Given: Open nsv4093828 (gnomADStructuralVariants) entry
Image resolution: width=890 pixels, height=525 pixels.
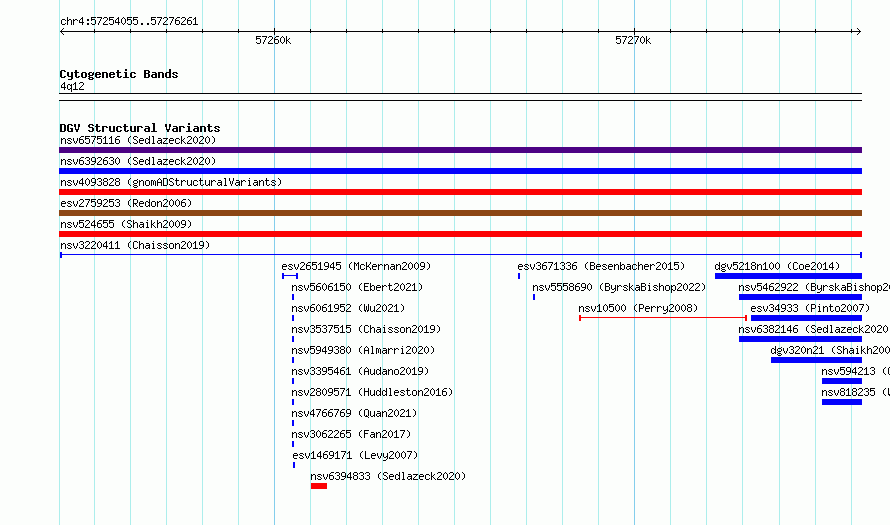Looking at the screenshot, I should click(171, 182).
